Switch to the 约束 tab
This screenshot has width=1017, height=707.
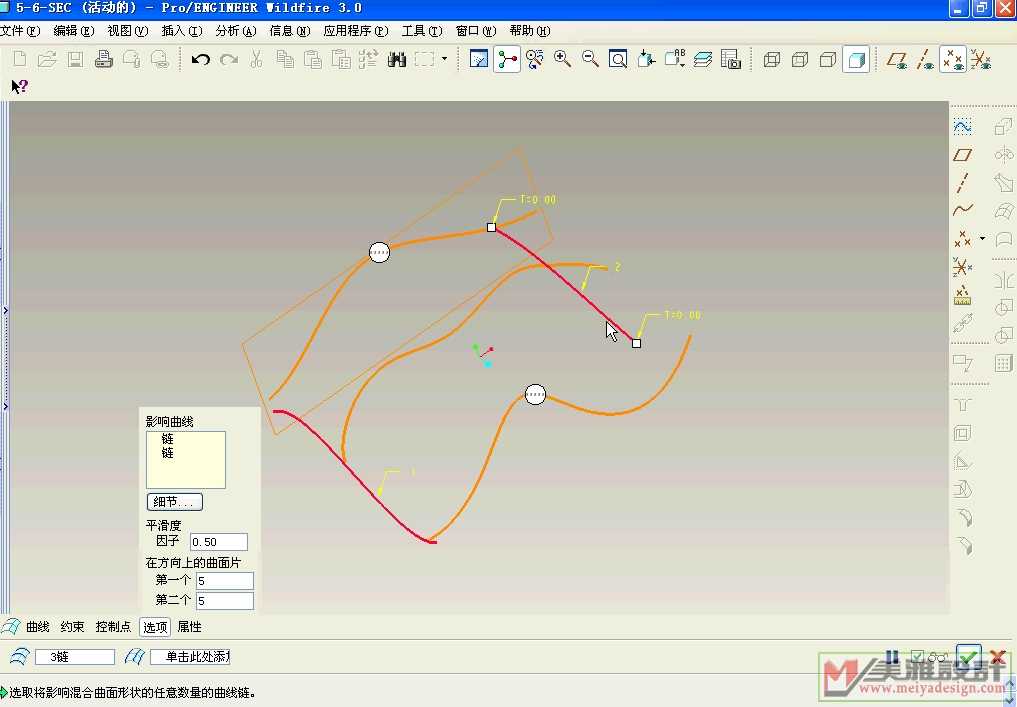(72, 627)
